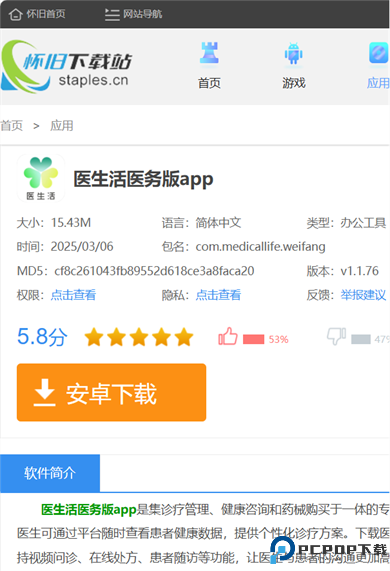This screenshot has height=571, width=390.
Task: Select the 应用 nav label
Action: click(x=378, y=83)
